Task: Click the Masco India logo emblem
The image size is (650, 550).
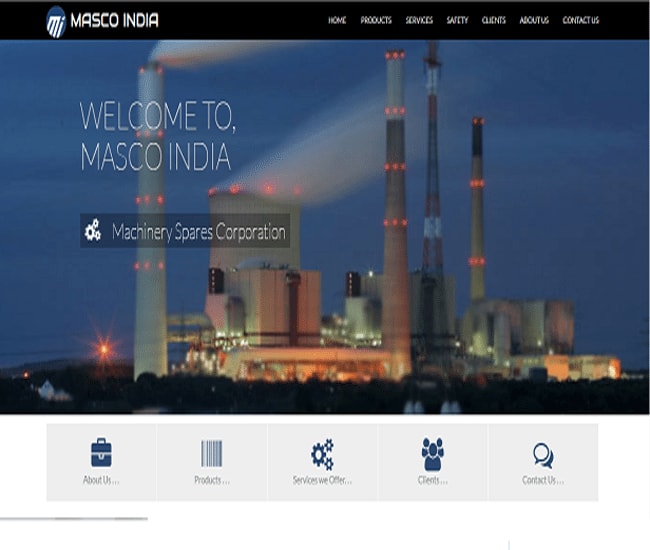Action: pyautogui.click(x=56, y=22)
